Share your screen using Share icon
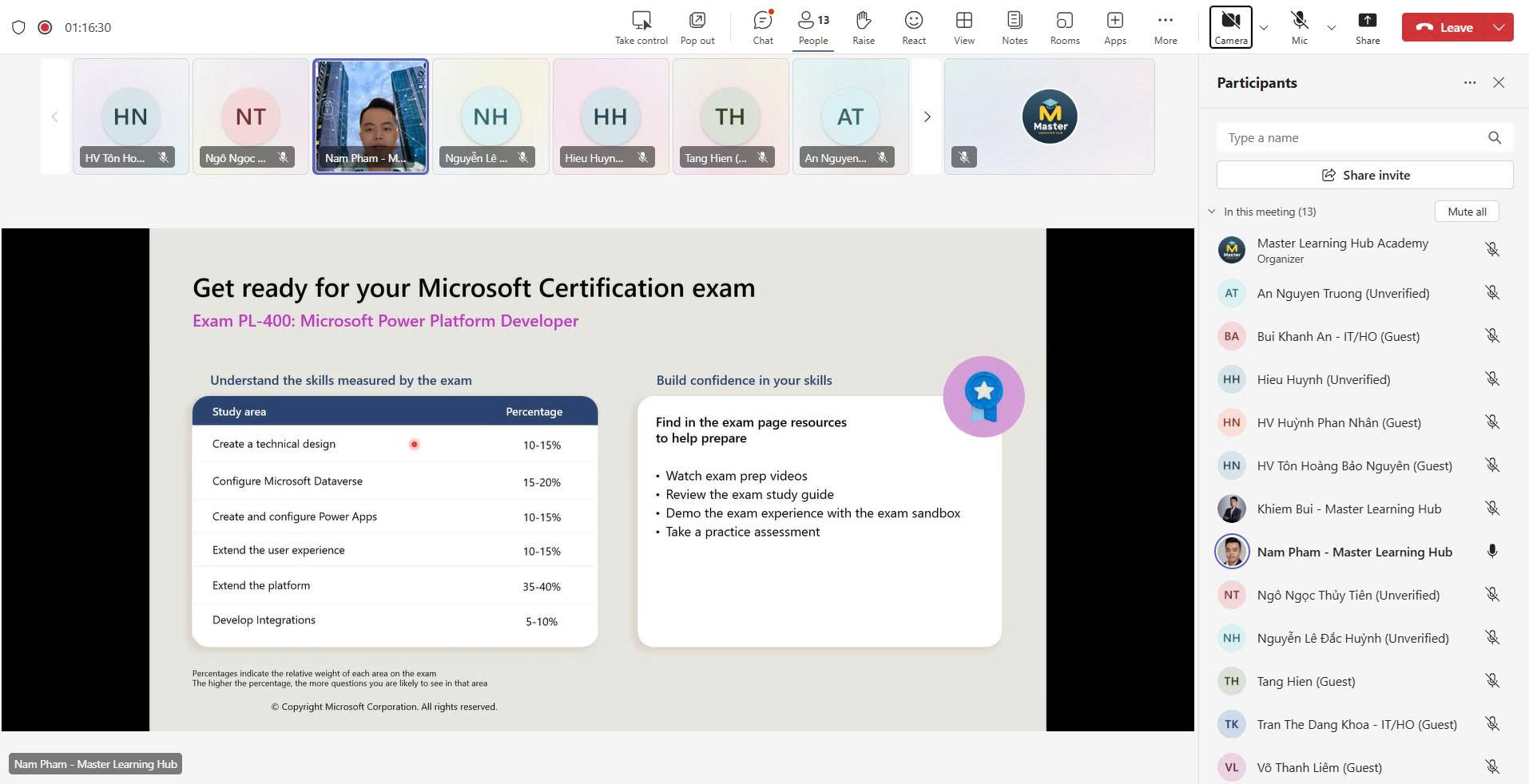1529x784 pixels. (x=1367, y=27)
